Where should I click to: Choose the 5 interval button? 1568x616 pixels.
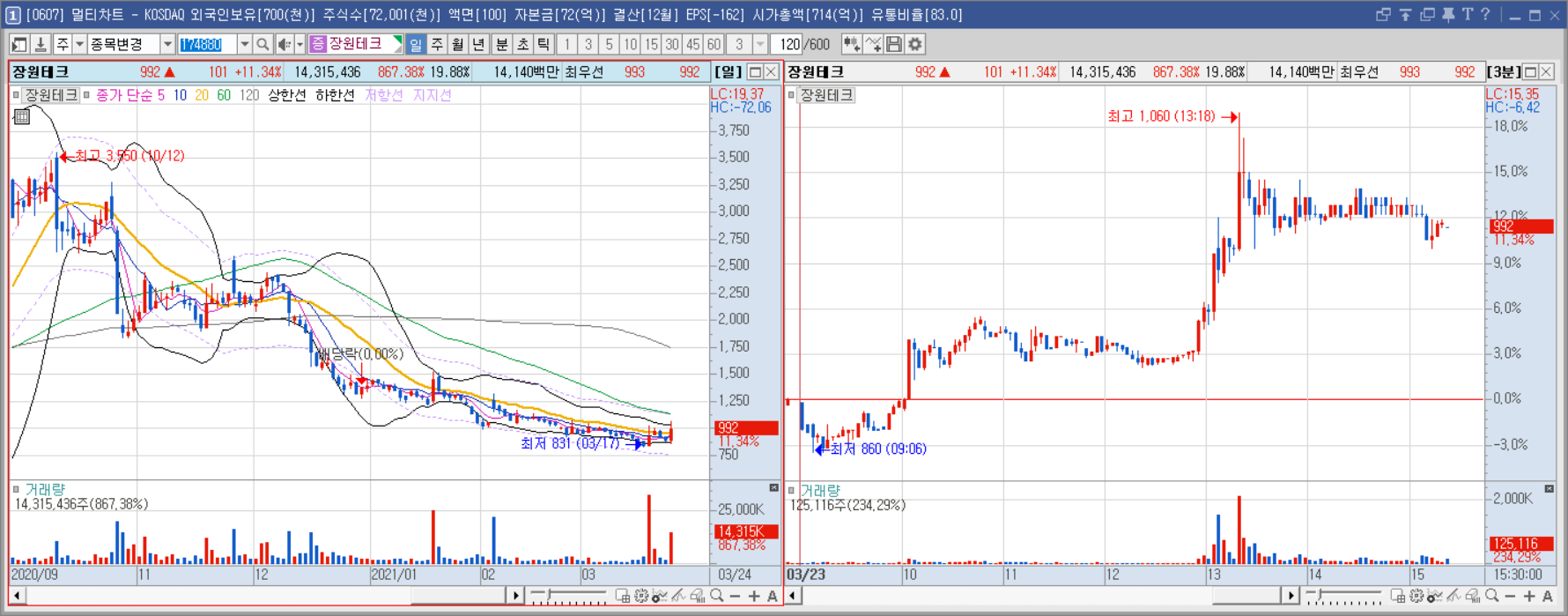[x=610, y=44]
